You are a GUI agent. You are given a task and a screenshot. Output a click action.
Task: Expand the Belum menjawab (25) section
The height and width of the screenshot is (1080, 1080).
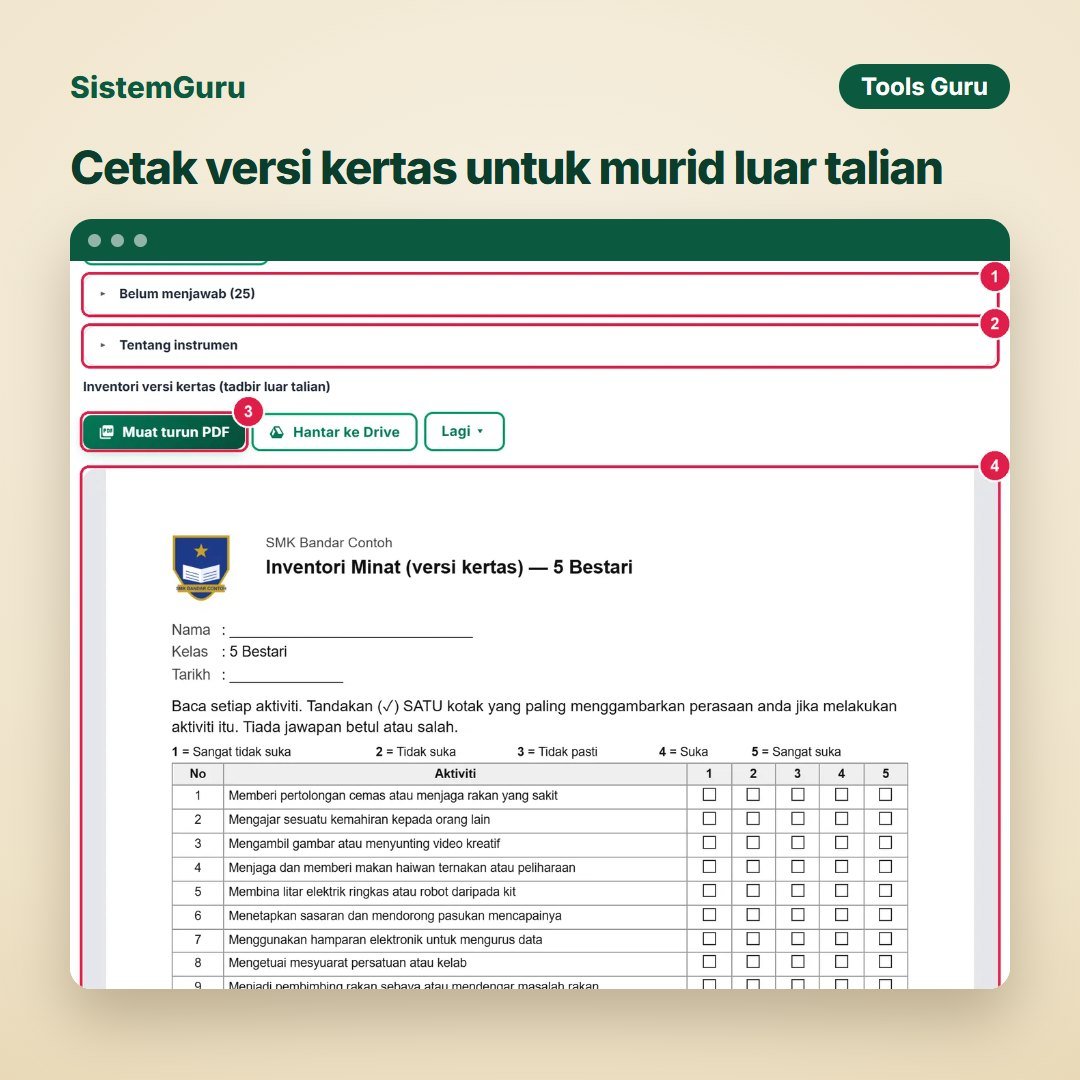[540, 294]
